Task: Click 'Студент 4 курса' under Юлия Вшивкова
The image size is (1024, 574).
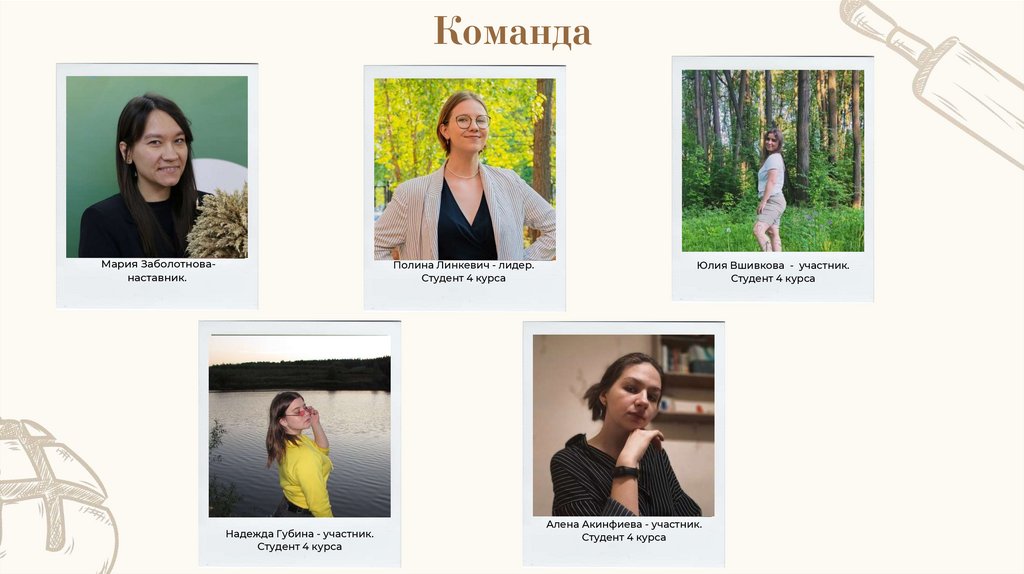Action: pos(773,278)
